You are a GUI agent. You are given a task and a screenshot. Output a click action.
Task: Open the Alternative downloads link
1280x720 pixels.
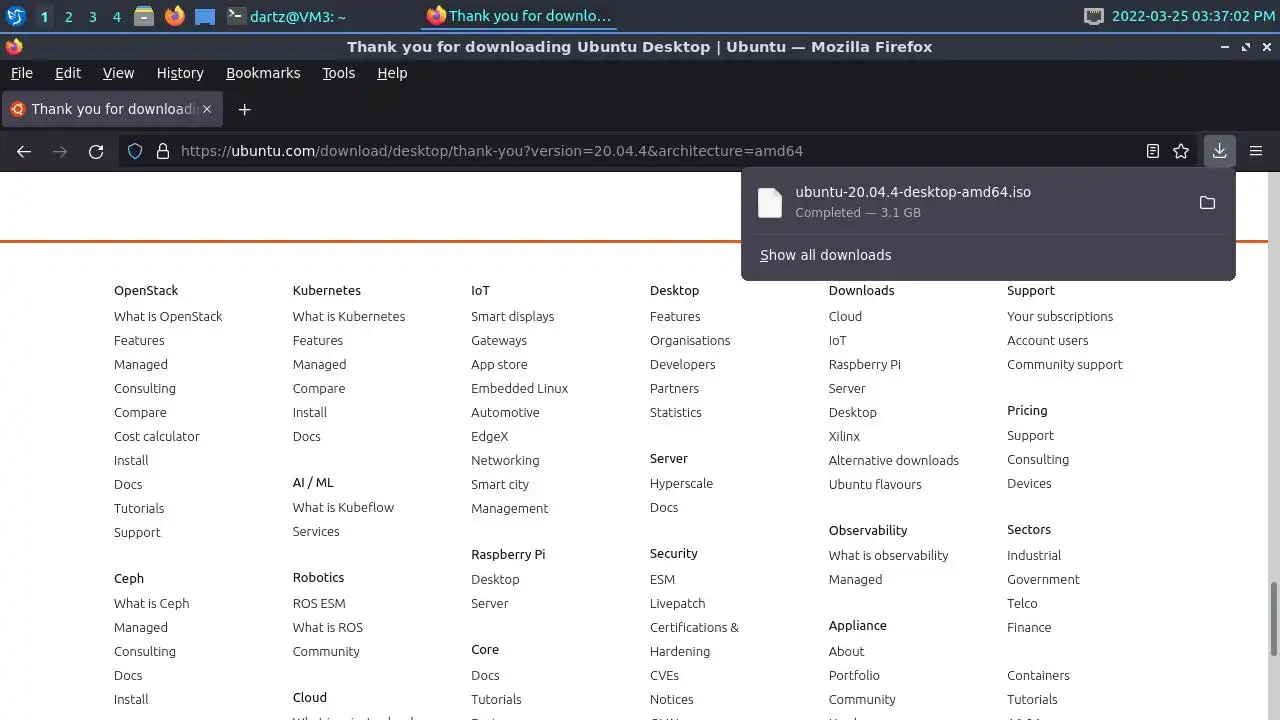pos(893,460)
